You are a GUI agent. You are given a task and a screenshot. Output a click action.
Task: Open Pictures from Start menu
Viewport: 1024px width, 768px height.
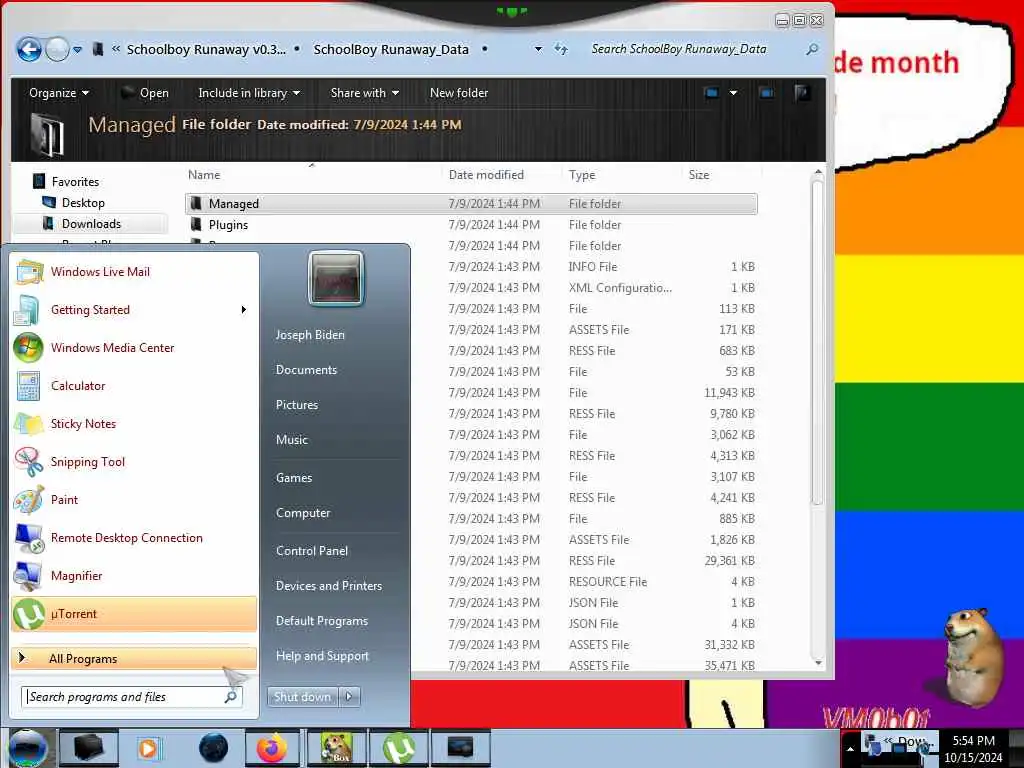click(297, 405)
